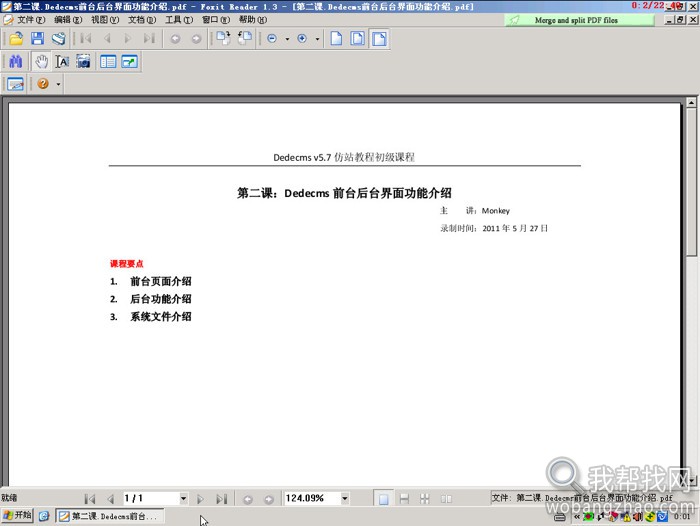
Task: Select facing pages layout mode
Action: tap(446, 499)
